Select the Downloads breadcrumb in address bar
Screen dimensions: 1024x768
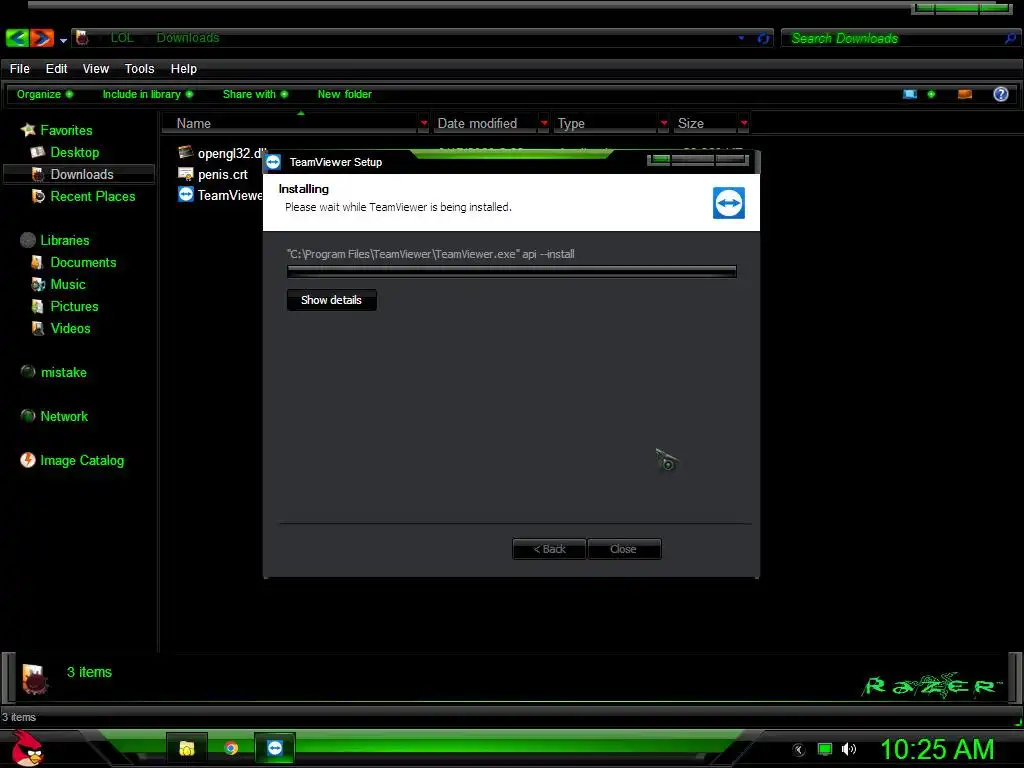(x=187, y=38)
